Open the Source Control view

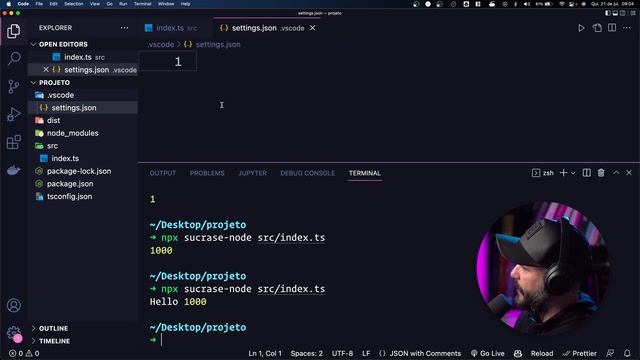13,87
